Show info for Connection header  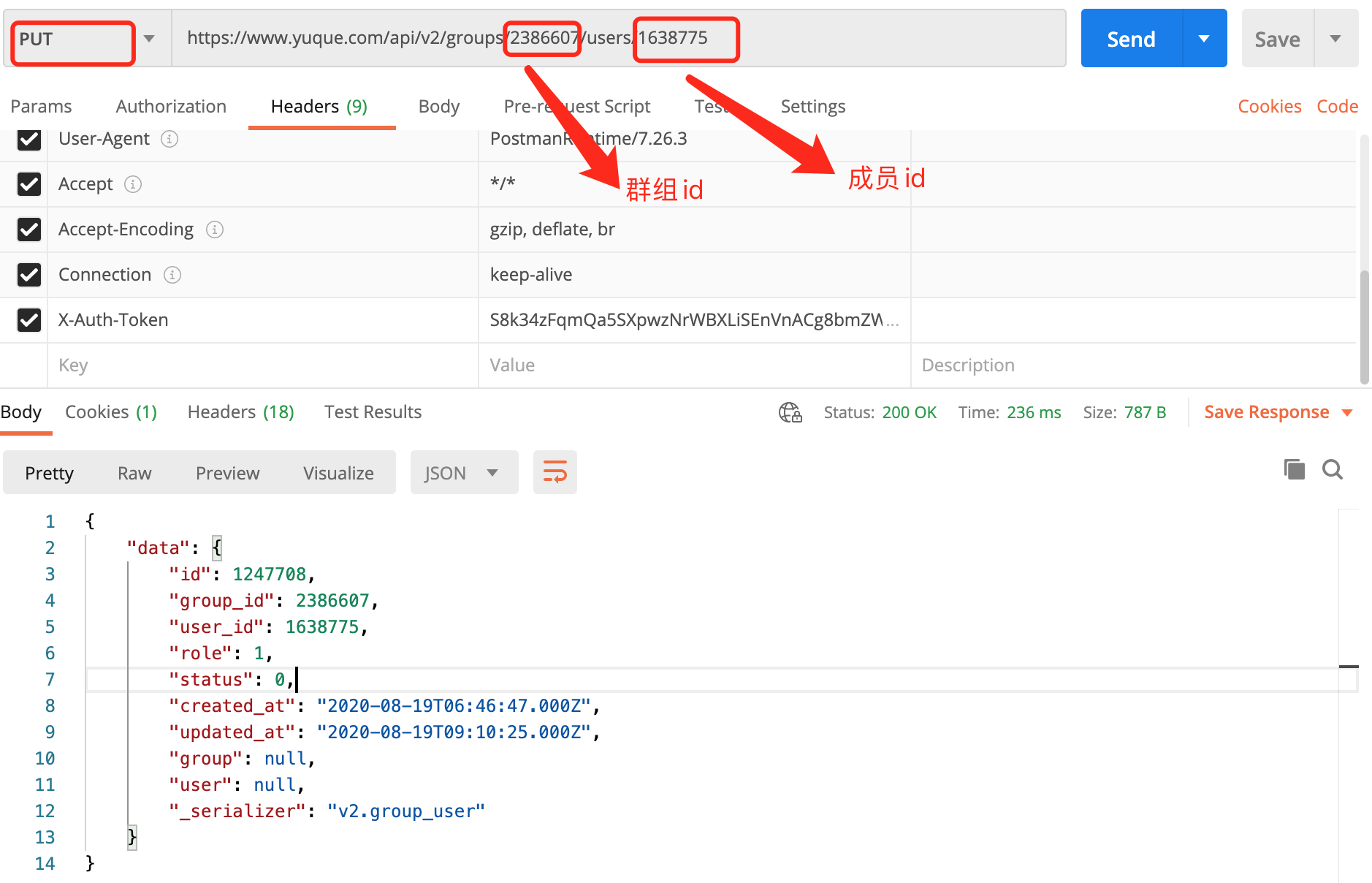point(172,275)
